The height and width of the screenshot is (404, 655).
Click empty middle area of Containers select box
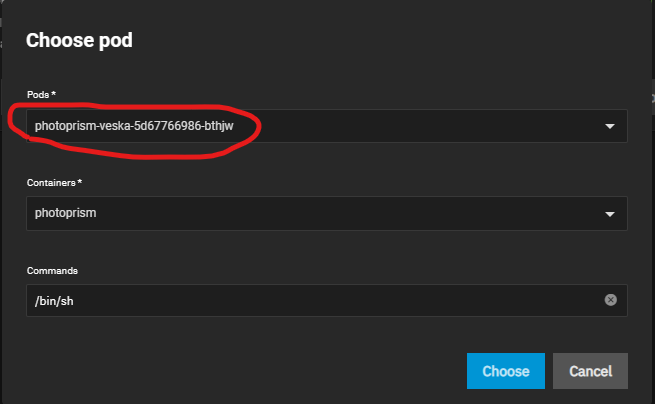tap(334, 213)
